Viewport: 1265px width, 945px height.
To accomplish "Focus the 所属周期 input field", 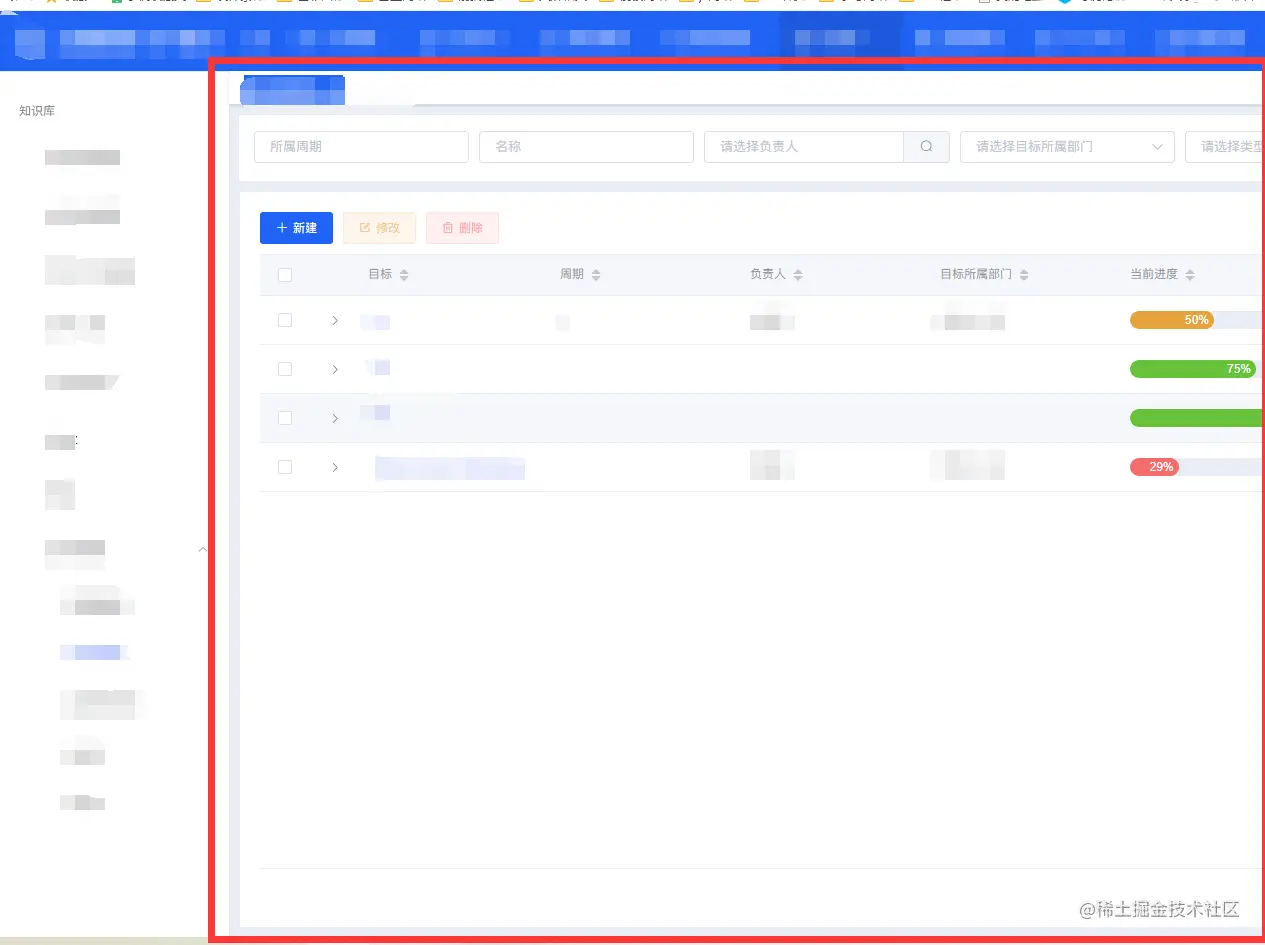I will tap(361, 146).
